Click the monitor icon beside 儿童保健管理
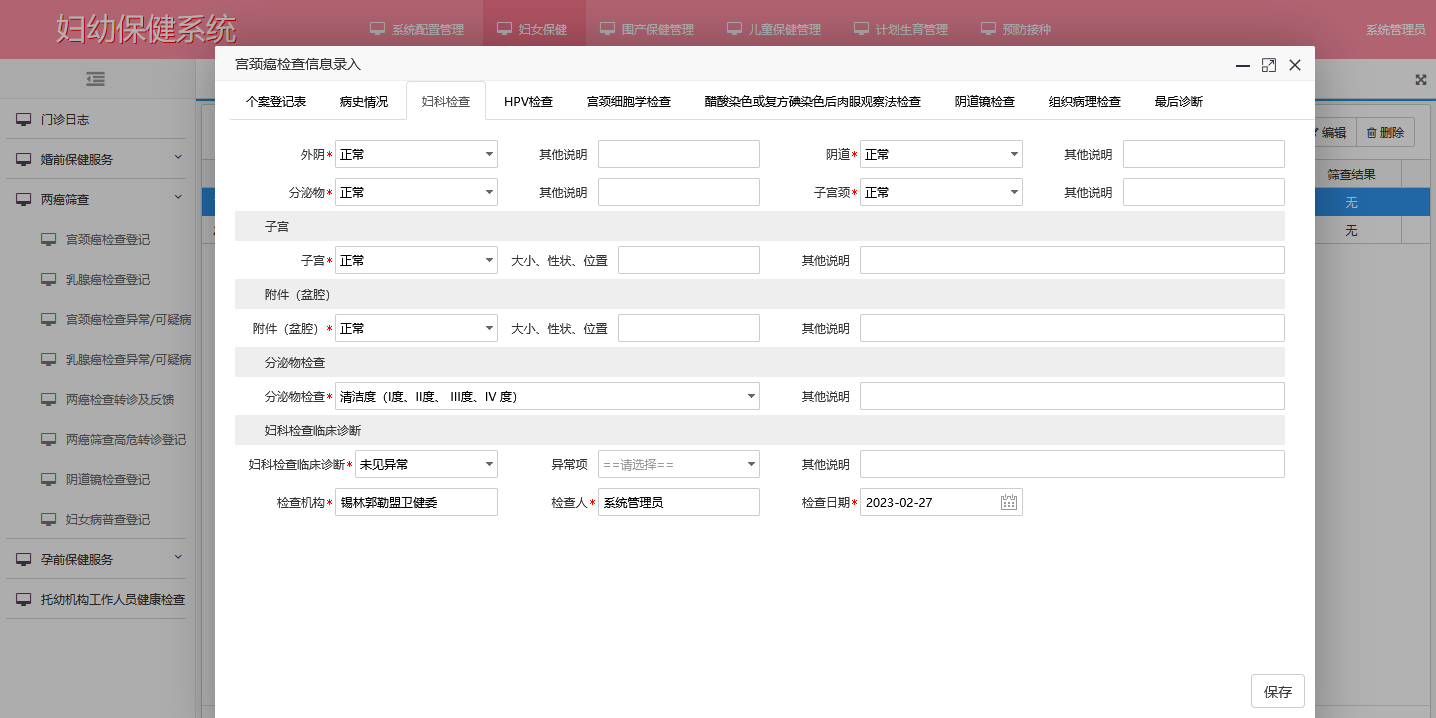Screen dimensions: 1436x718 (x=734, y=29)
